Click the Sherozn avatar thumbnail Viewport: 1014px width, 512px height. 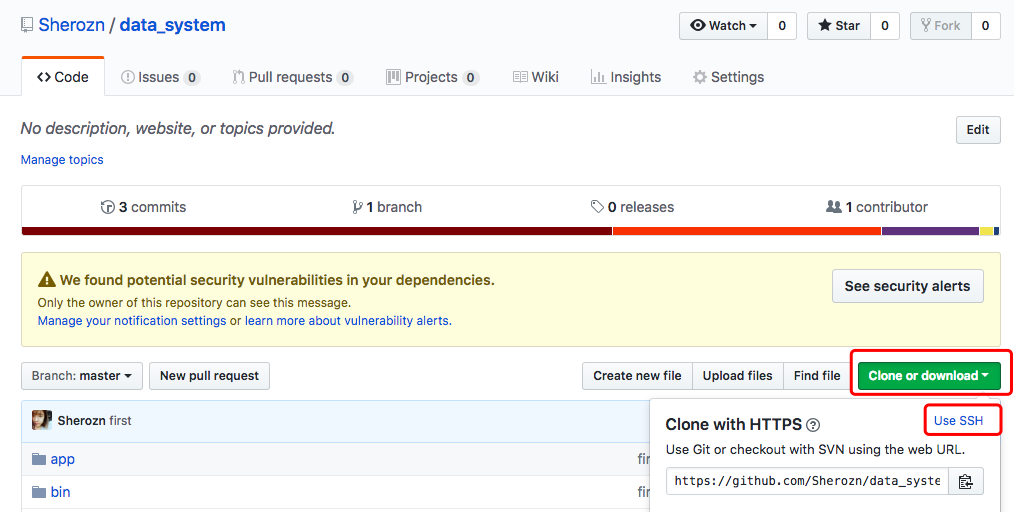pyautogui.click(x=42, y=420)
